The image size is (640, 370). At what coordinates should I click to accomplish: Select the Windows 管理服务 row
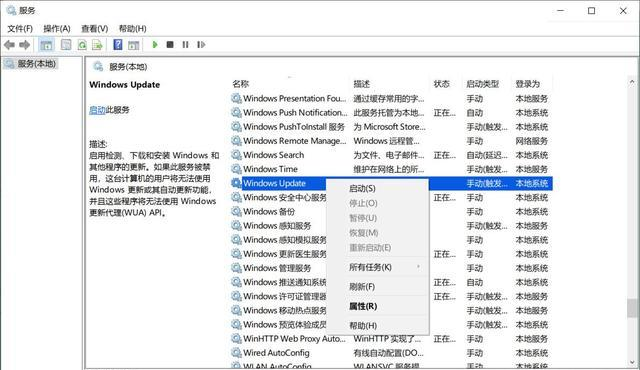pyautogui.click(x=391, y=268)
